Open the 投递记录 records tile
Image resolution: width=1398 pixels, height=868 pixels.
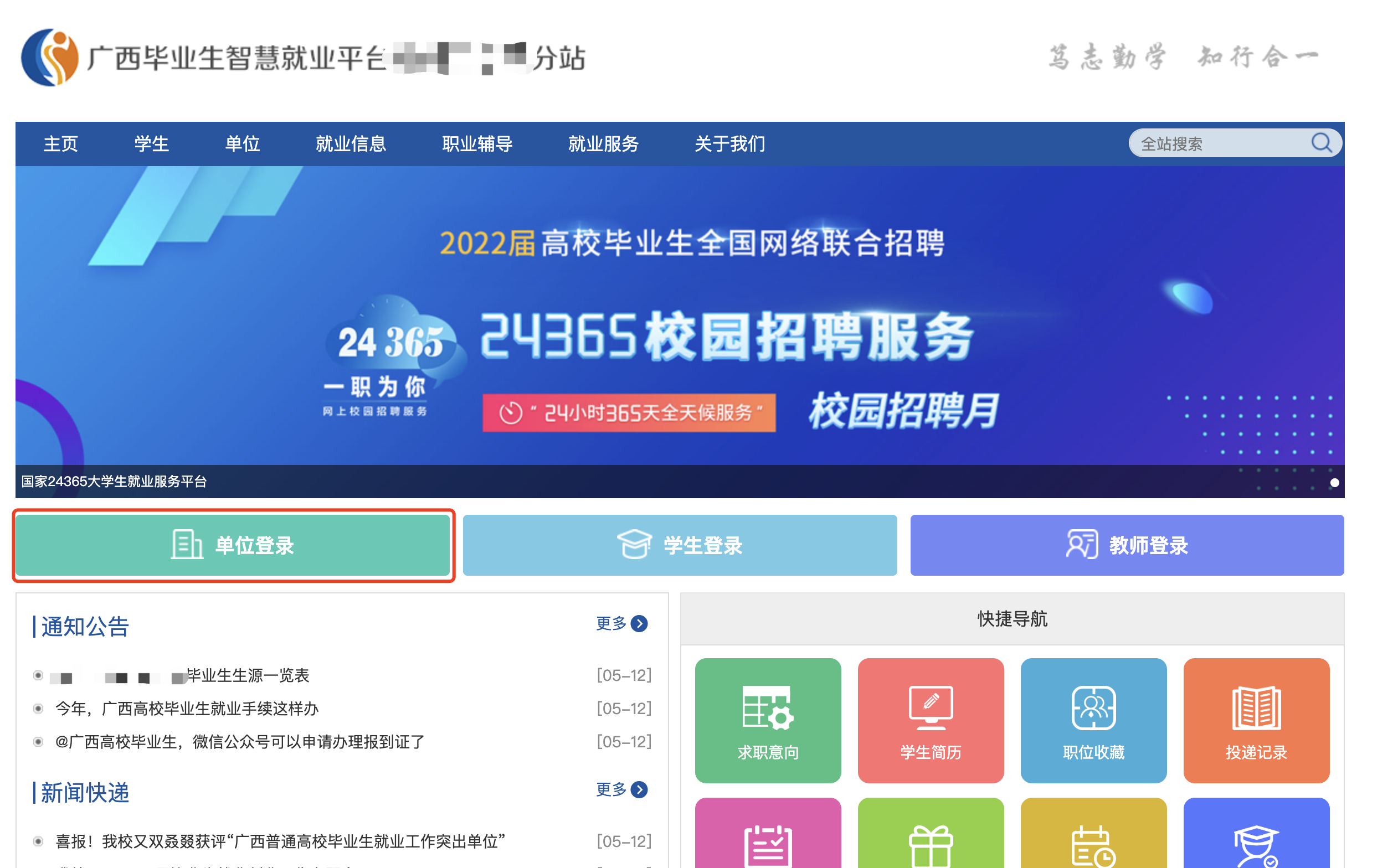click(1256, 720)
